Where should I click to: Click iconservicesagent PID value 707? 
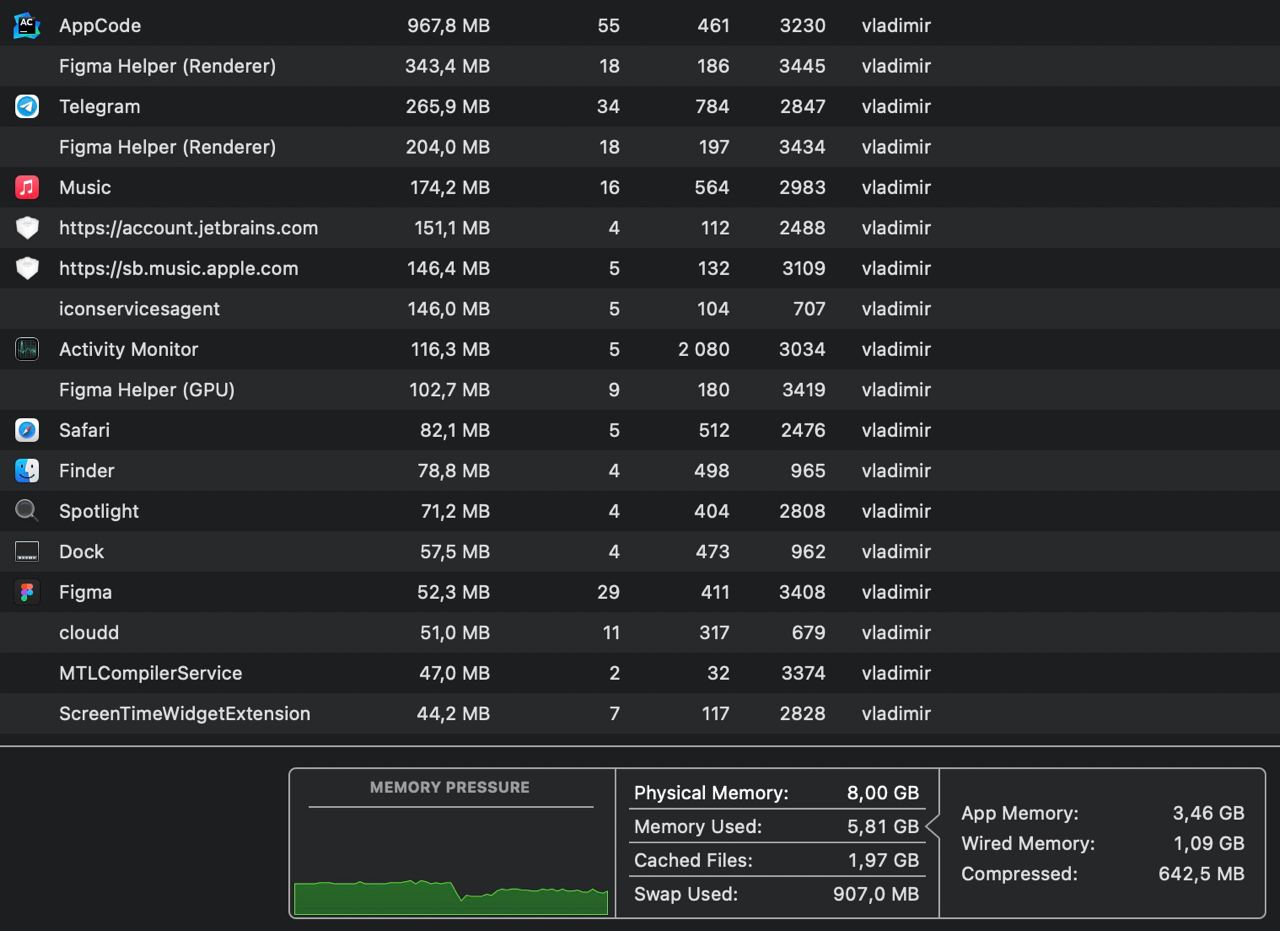[x=808, y=309]
